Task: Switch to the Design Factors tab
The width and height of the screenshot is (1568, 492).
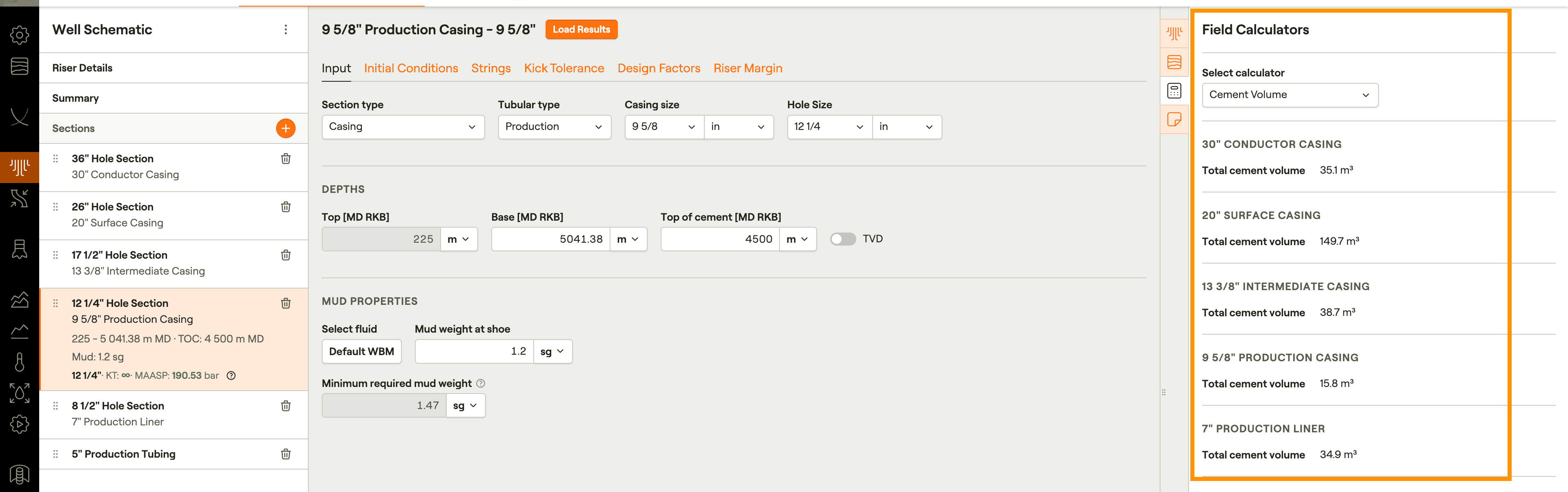Action: point(659,69)
